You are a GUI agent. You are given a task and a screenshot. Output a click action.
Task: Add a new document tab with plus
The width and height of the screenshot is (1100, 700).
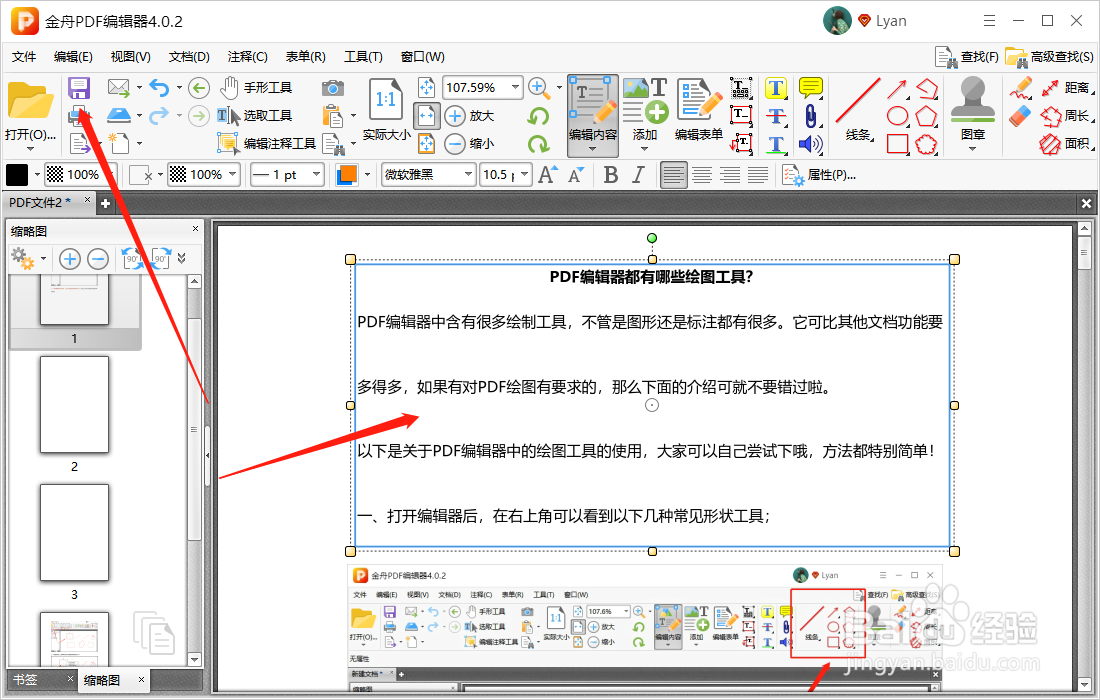105,203
